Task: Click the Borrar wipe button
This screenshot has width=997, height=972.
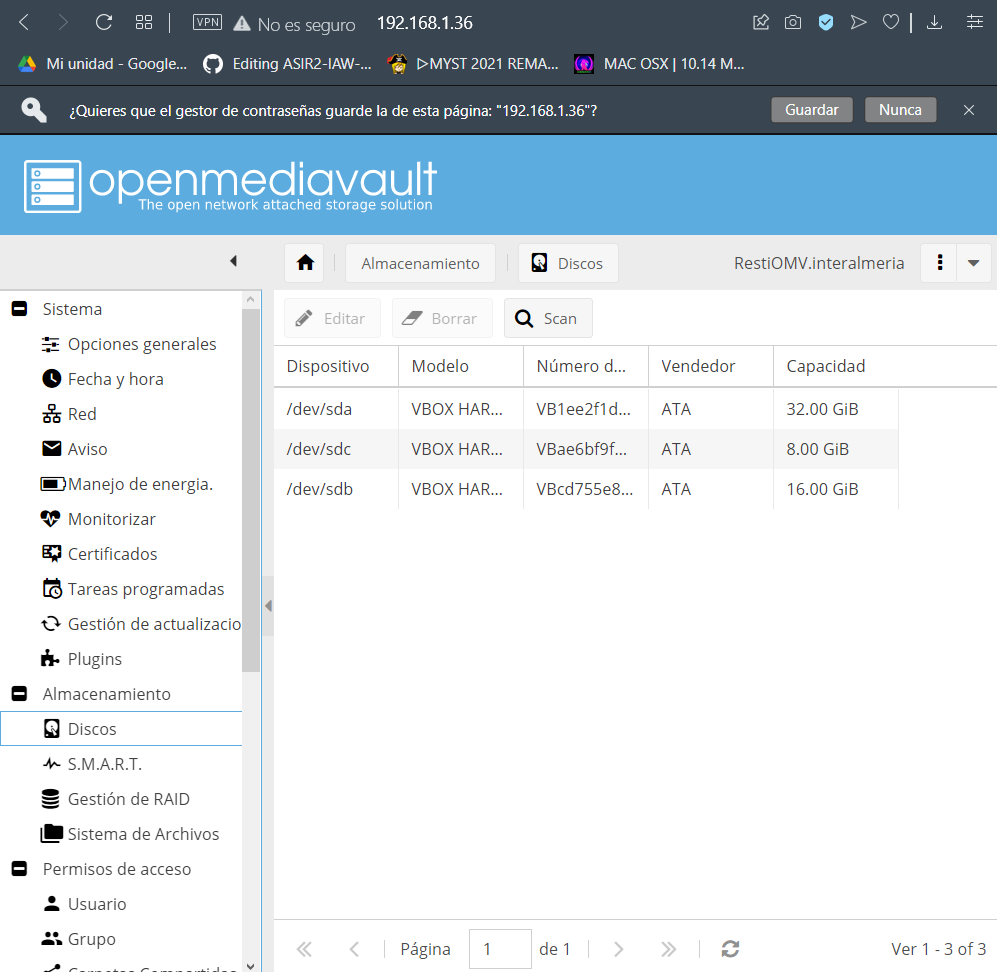Action: point(442,318)
